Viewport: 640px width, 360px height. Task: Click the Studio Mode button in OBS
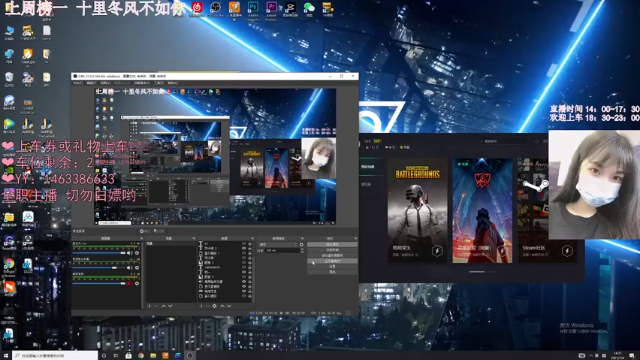[x=332, y=261]
